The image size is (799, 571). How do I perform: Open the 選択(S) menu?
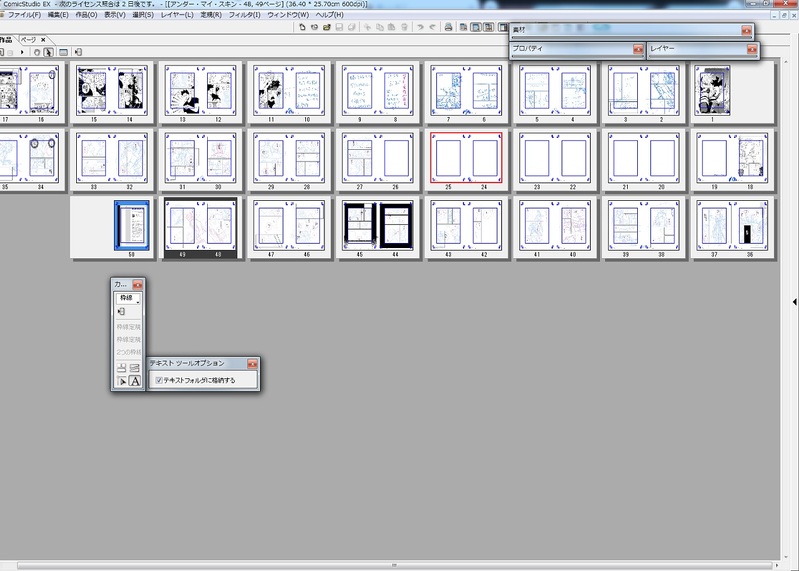(x=143, y=15)
